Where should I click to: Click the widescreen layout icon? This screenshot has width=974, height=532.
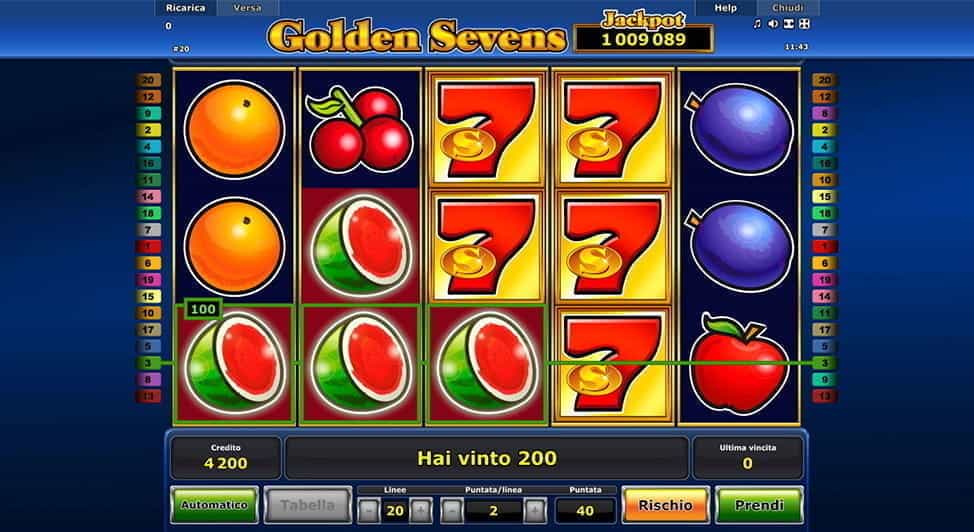pos(788,24)
